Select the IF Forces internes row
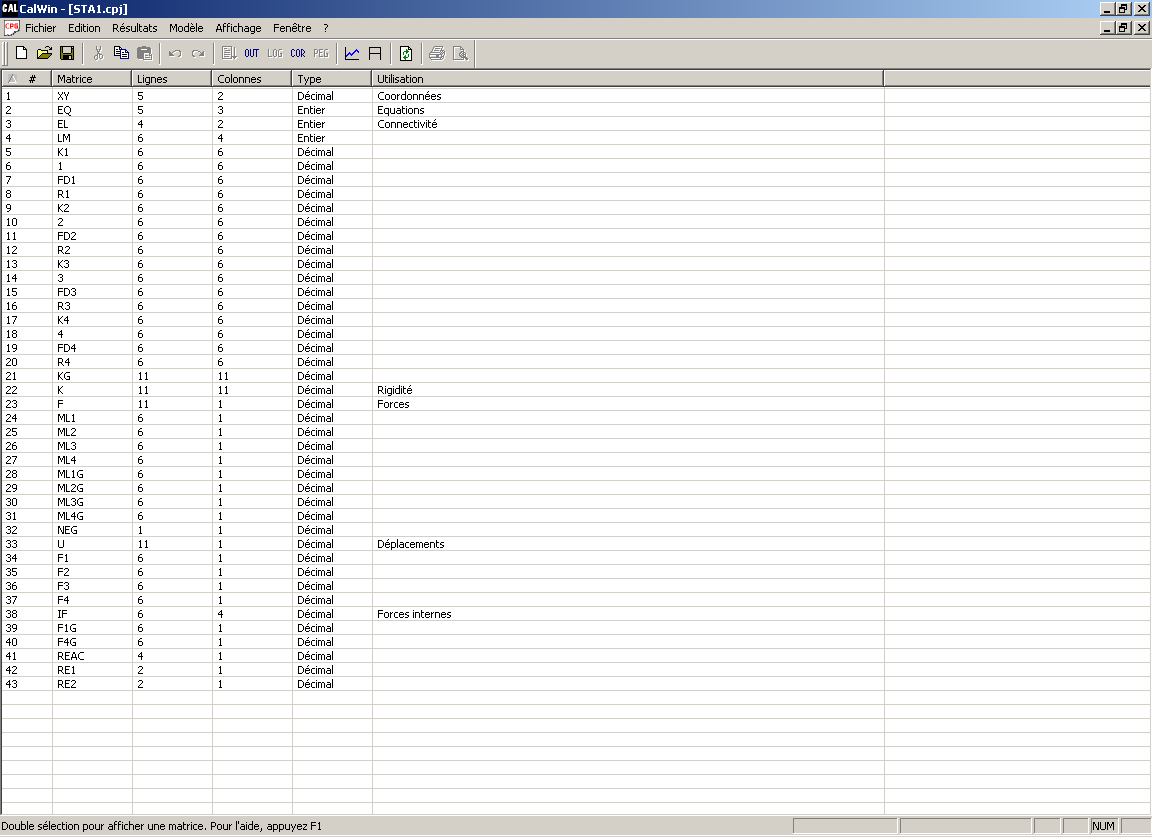 pyautogui.click(x=62, y=614)
